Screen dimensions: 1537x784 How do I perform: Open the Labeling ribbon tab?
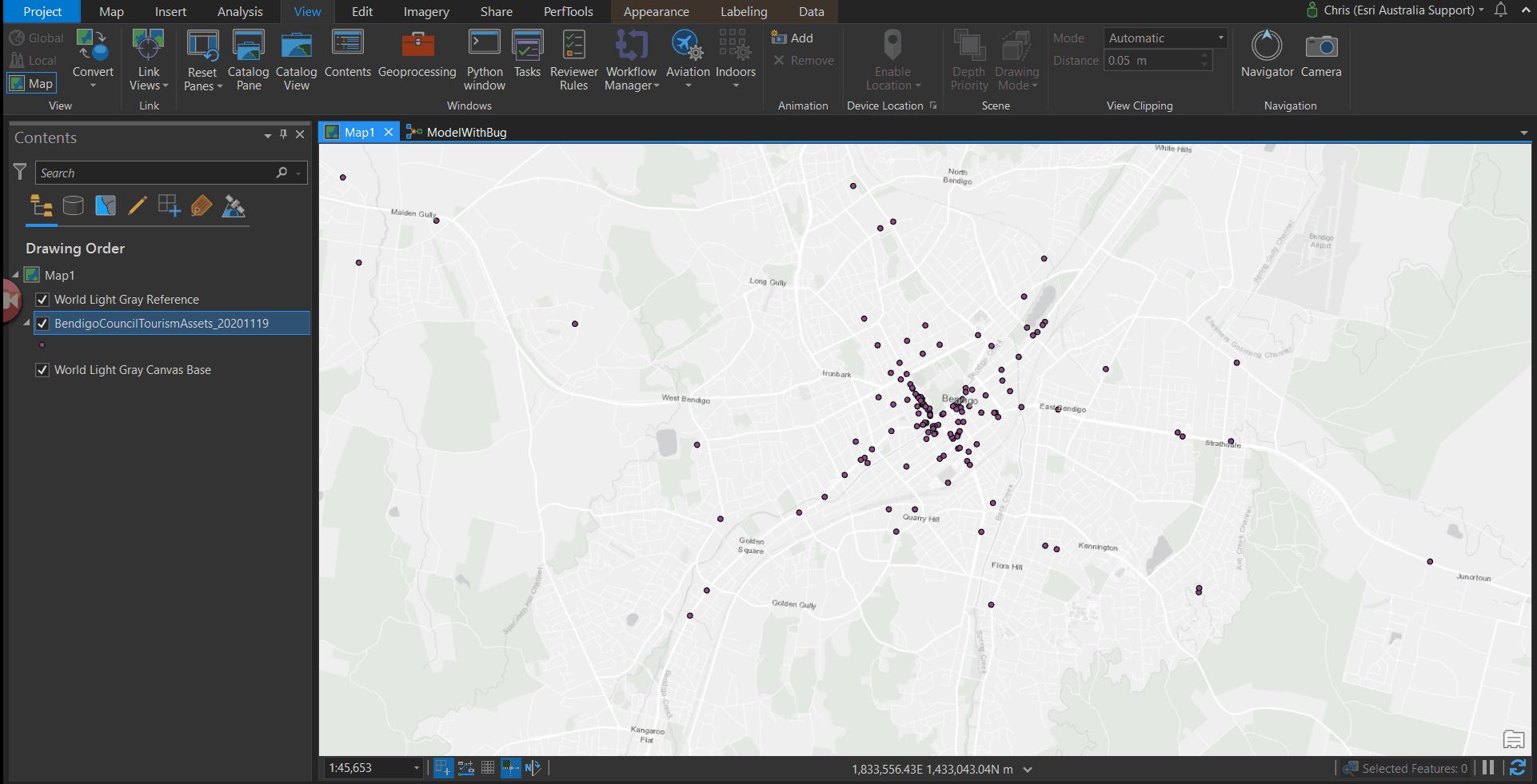(743, 11)
